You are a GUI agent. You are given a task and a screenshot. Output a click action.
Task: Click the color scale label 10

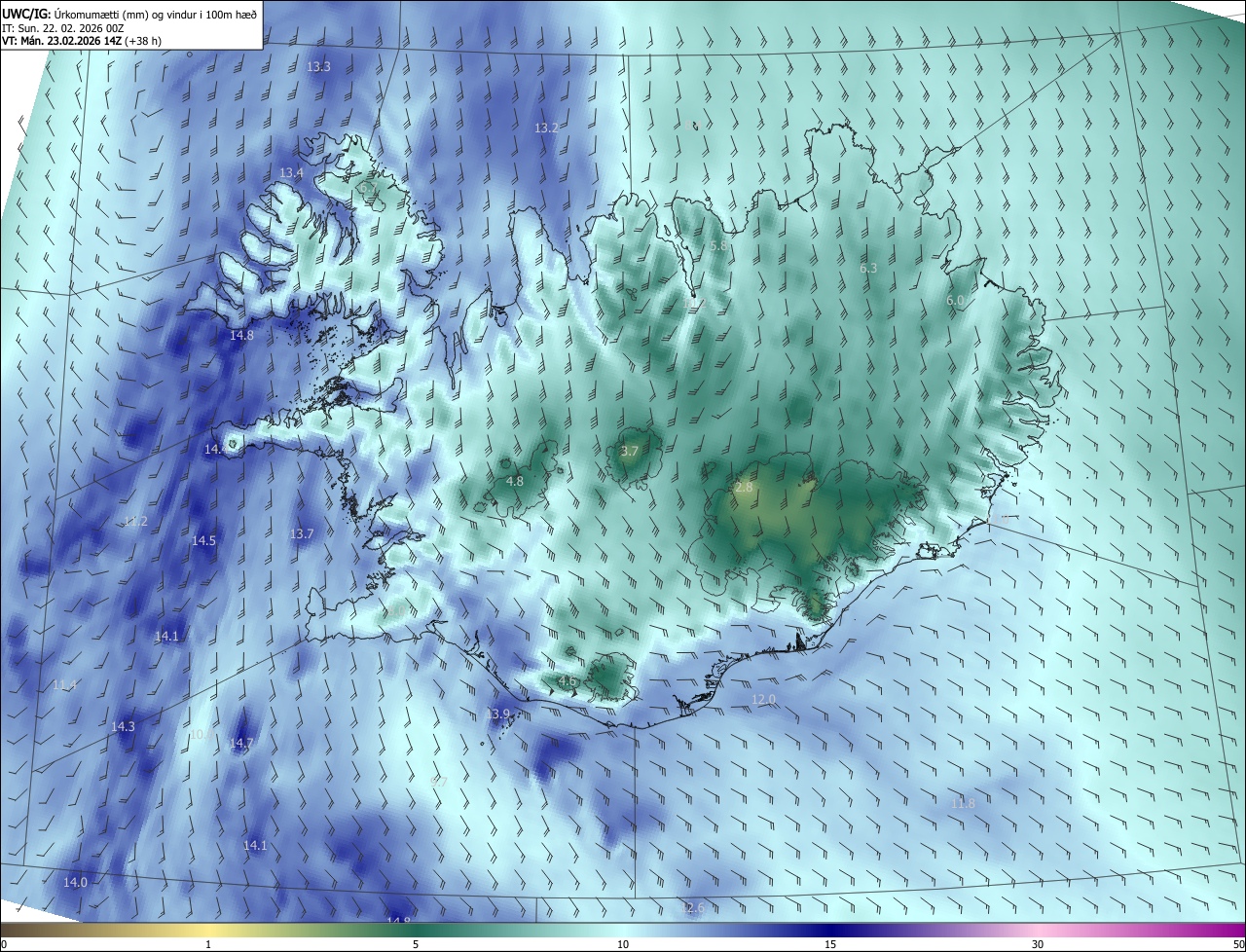623,945
